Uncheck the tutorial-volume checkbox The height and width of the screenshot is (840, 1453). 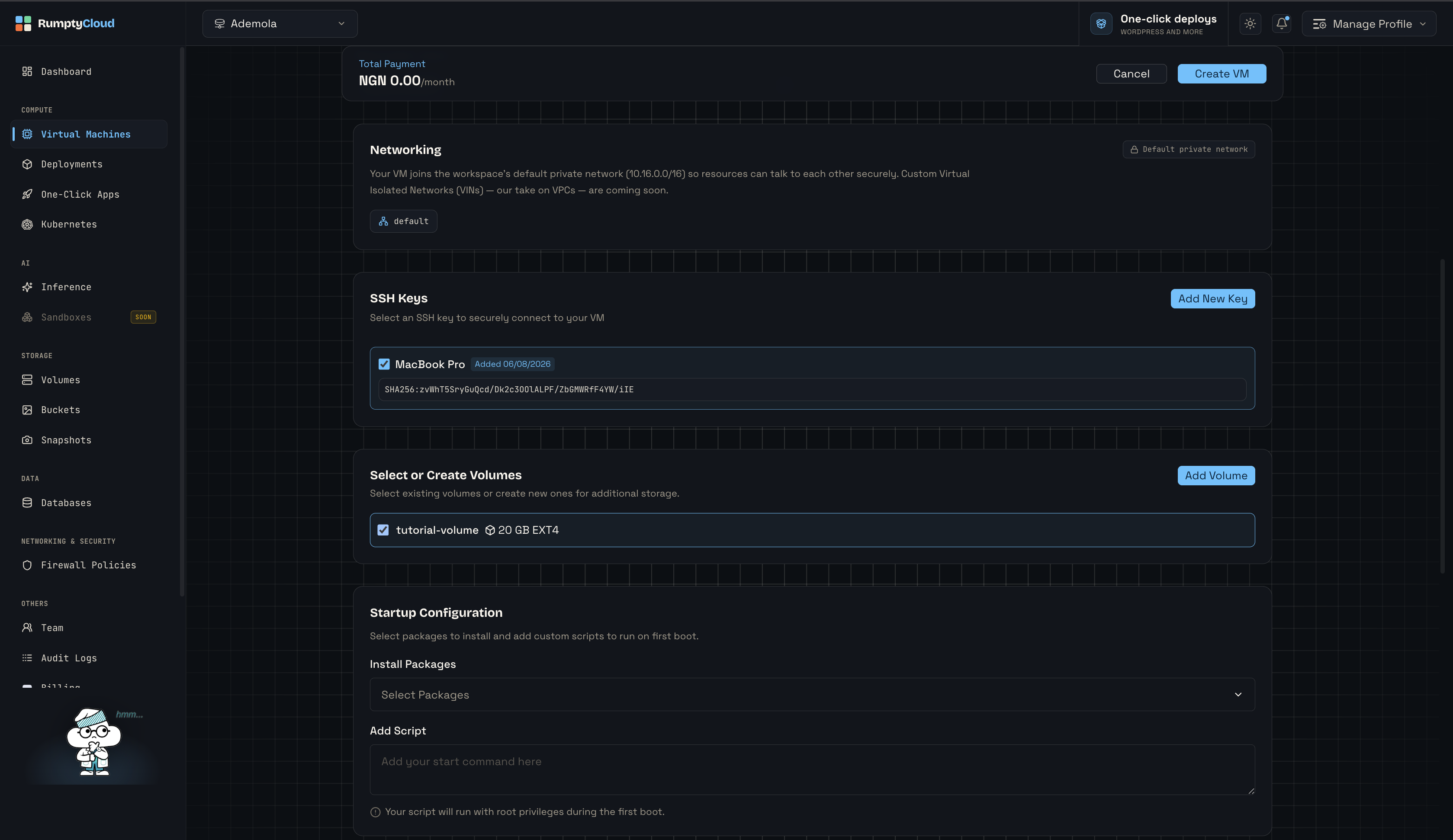click(x=383, y=530)
